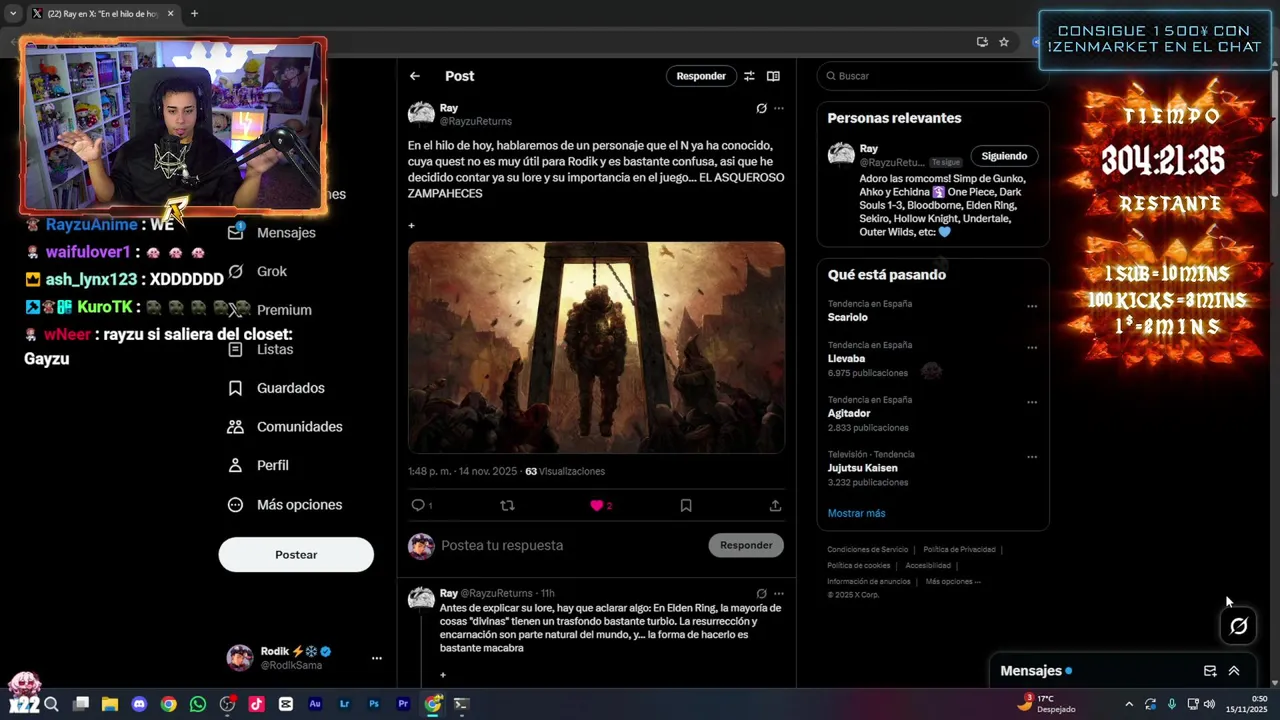Open Comunidades in the left sidebar

[x=285, y=427]
